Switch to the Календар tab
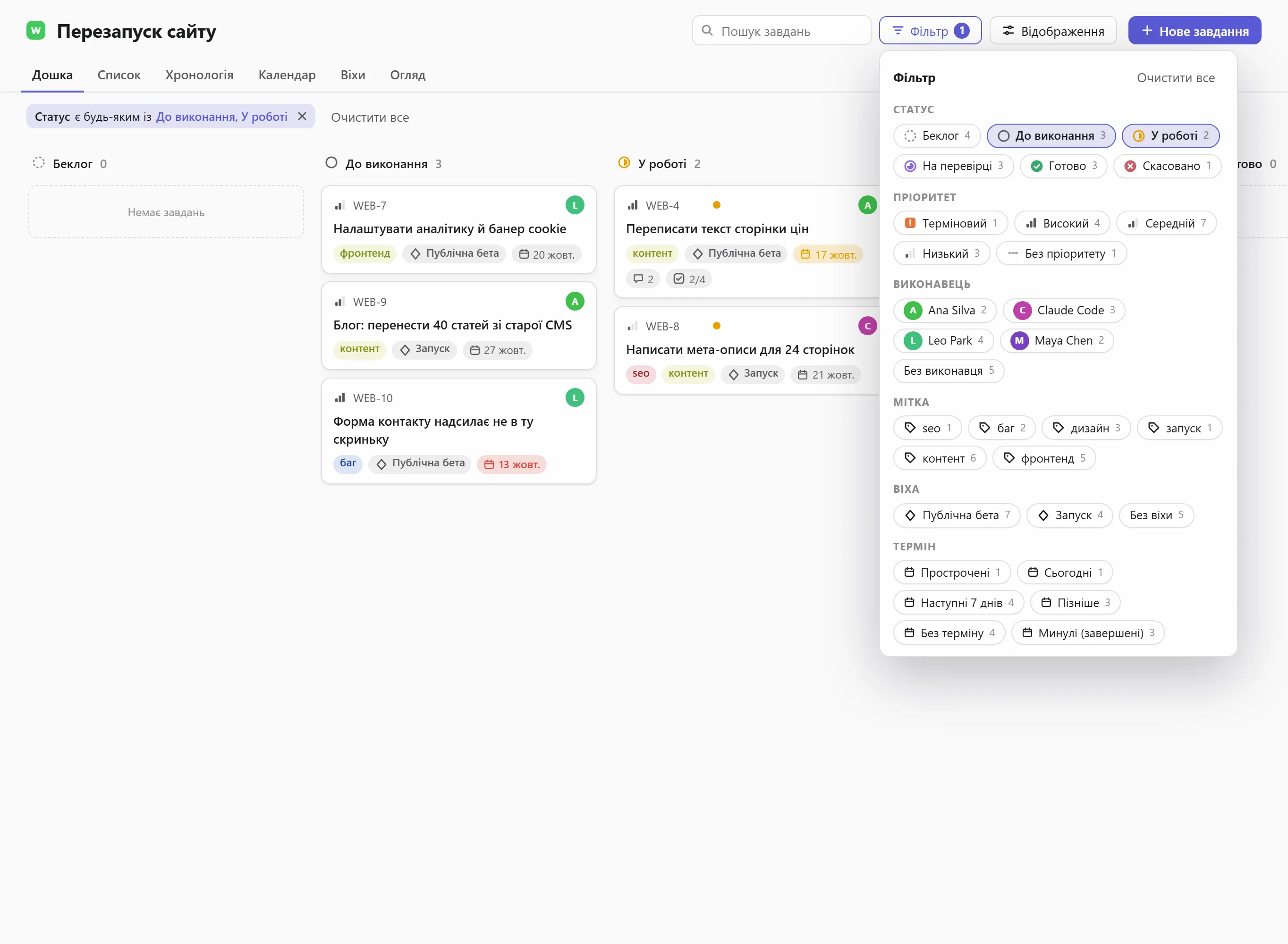The width and height of the screenshot is (1288, 944). [287, 75]
